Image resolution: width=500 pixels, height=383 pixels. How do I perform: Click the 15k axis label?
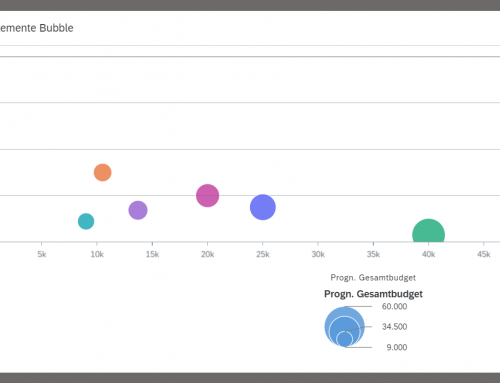click(x=152, y=254)
